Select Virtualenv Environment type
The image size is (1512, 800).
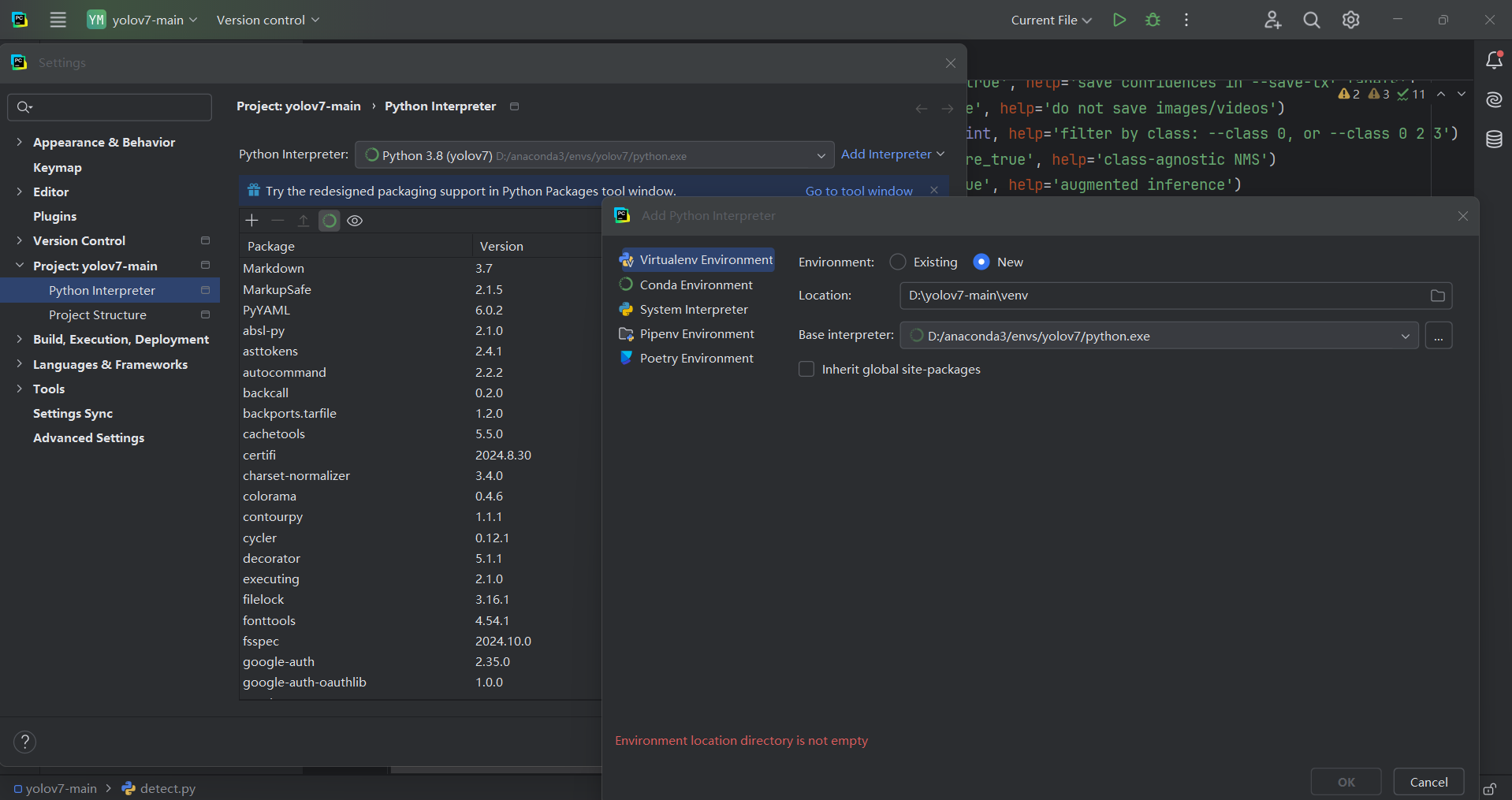(696, 259)
